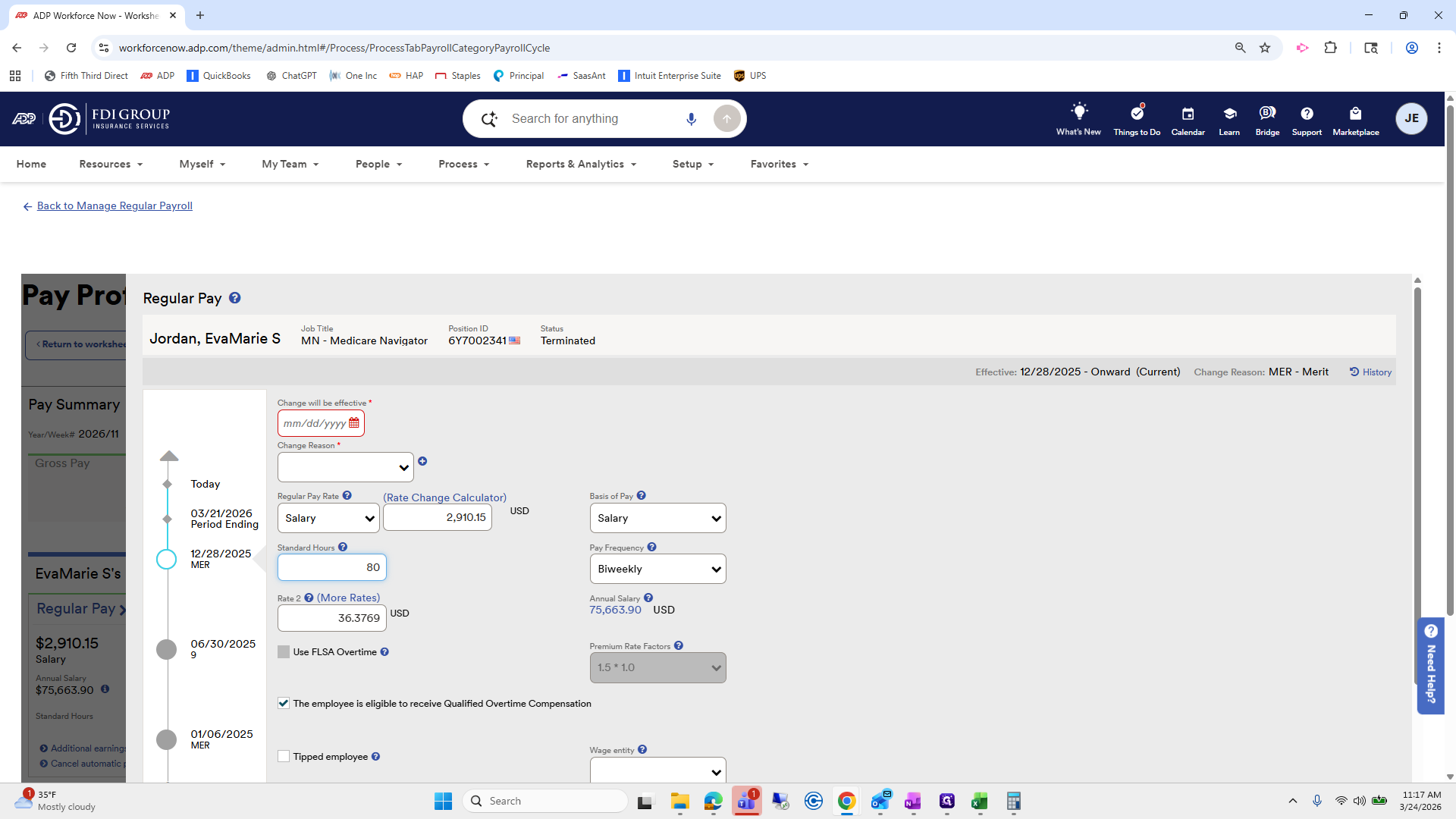
Task: Open the Marketplace shopping bag icon
Action: pos(1355,114)
